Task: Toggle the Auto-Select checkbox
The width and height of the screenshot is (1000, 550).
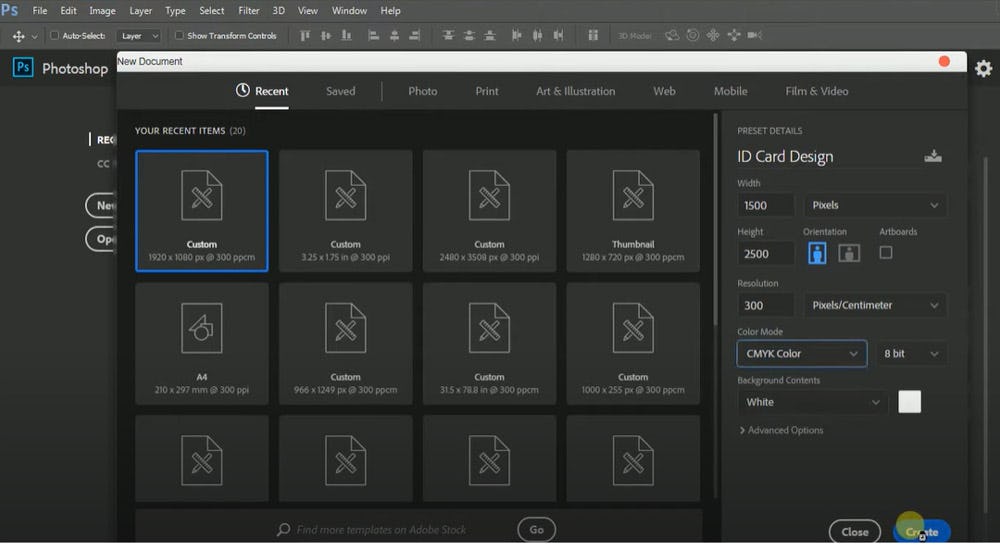Action: tap(55, 36)
